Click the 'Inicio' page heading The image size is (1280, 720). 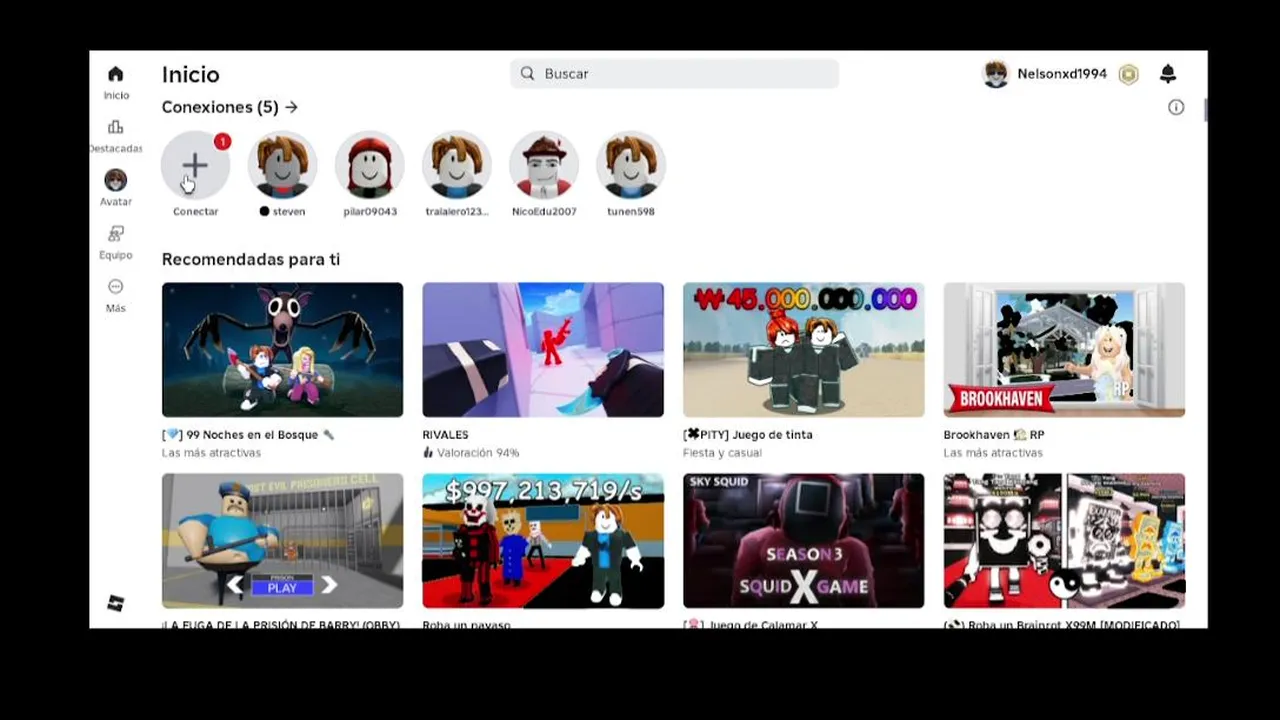pyautogui.click(x=191, y=74)
